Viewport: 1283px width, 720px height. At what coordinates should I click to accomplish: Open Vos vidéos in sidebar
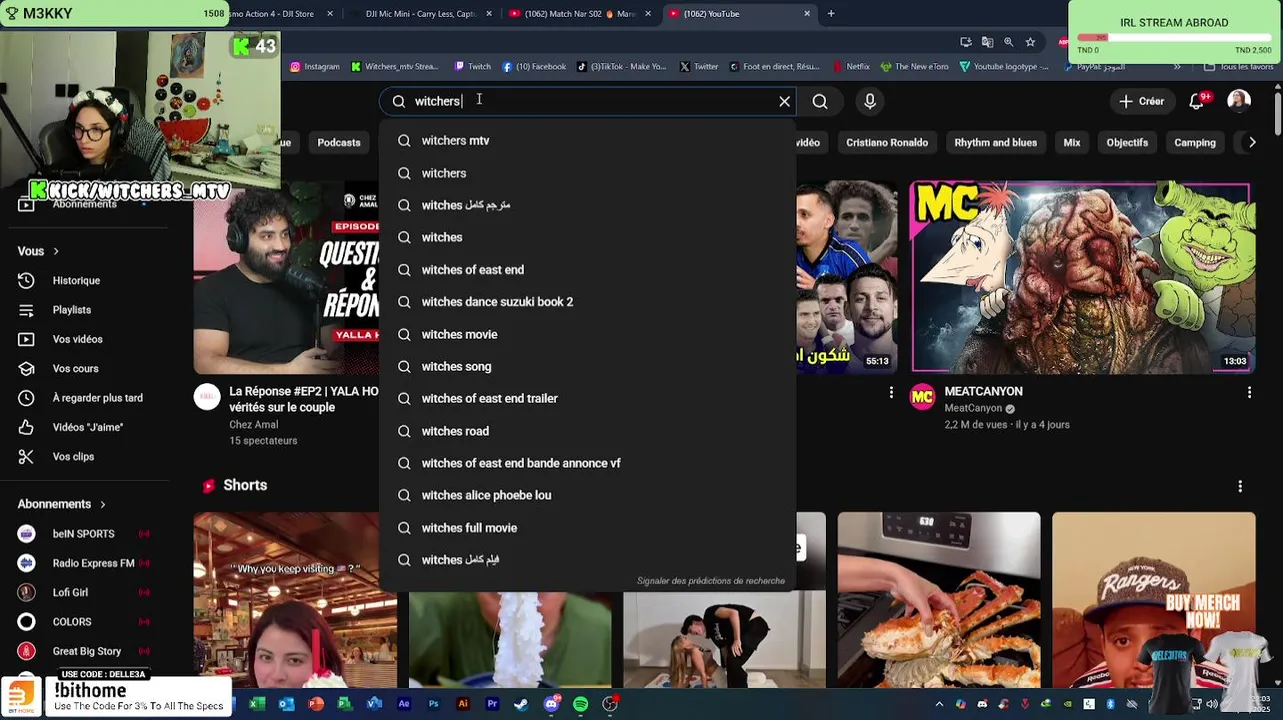[77, 339]
